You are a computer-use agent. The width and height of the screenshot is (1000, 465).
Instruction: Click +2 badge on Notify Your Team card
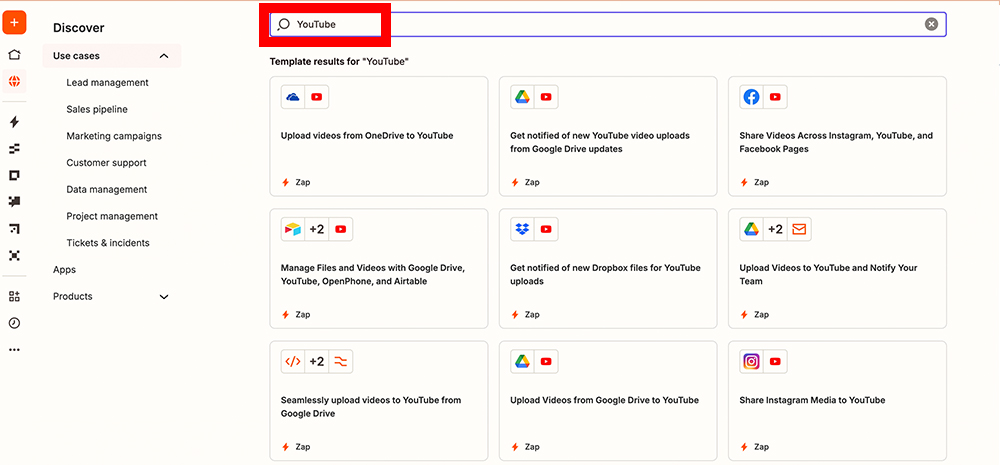(x=775, y=229)
